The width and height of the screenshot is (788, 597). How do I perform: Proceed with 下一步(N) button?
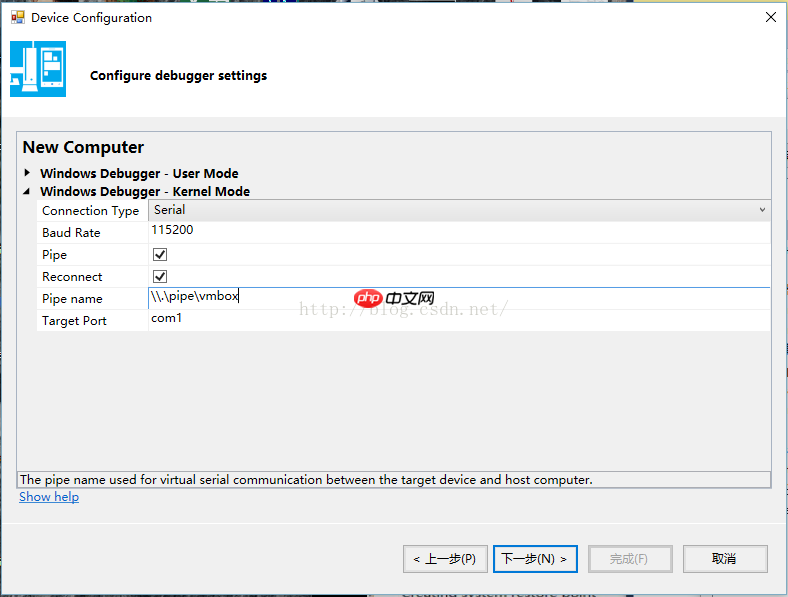click(x=535, y=559)
